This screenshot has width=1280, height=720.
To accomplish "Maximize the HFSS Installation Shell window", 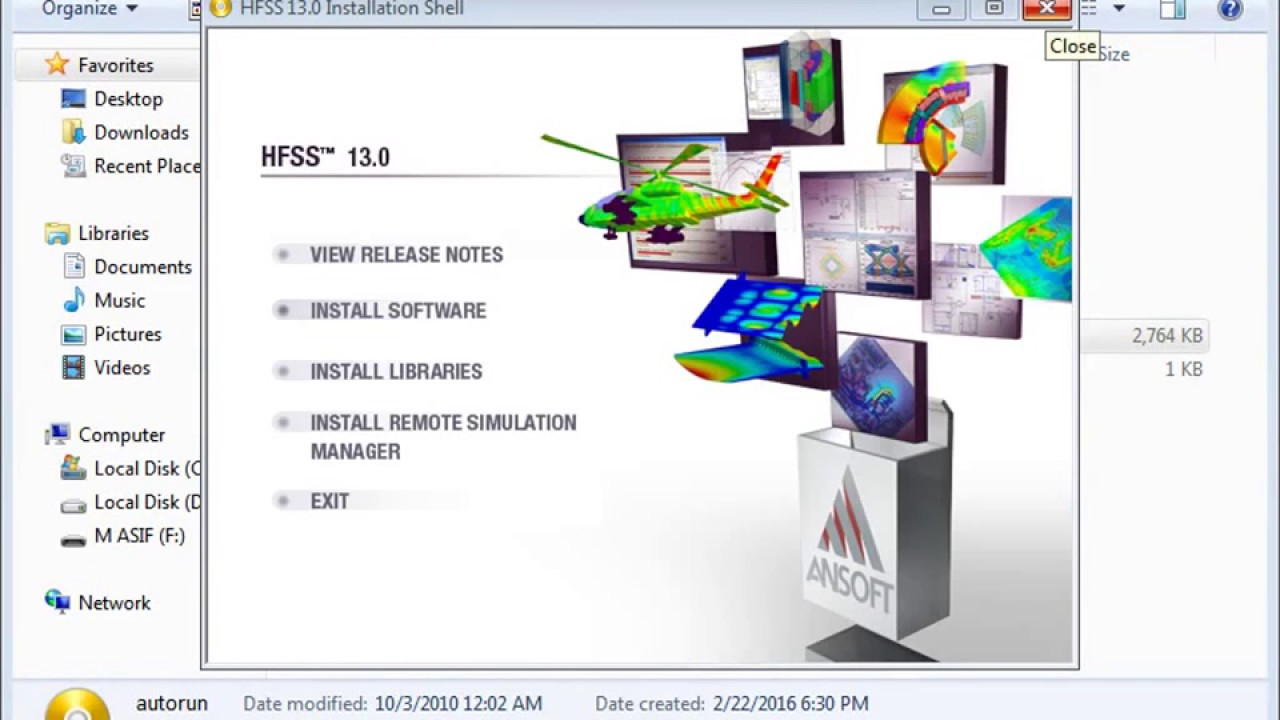I will 993,9.
